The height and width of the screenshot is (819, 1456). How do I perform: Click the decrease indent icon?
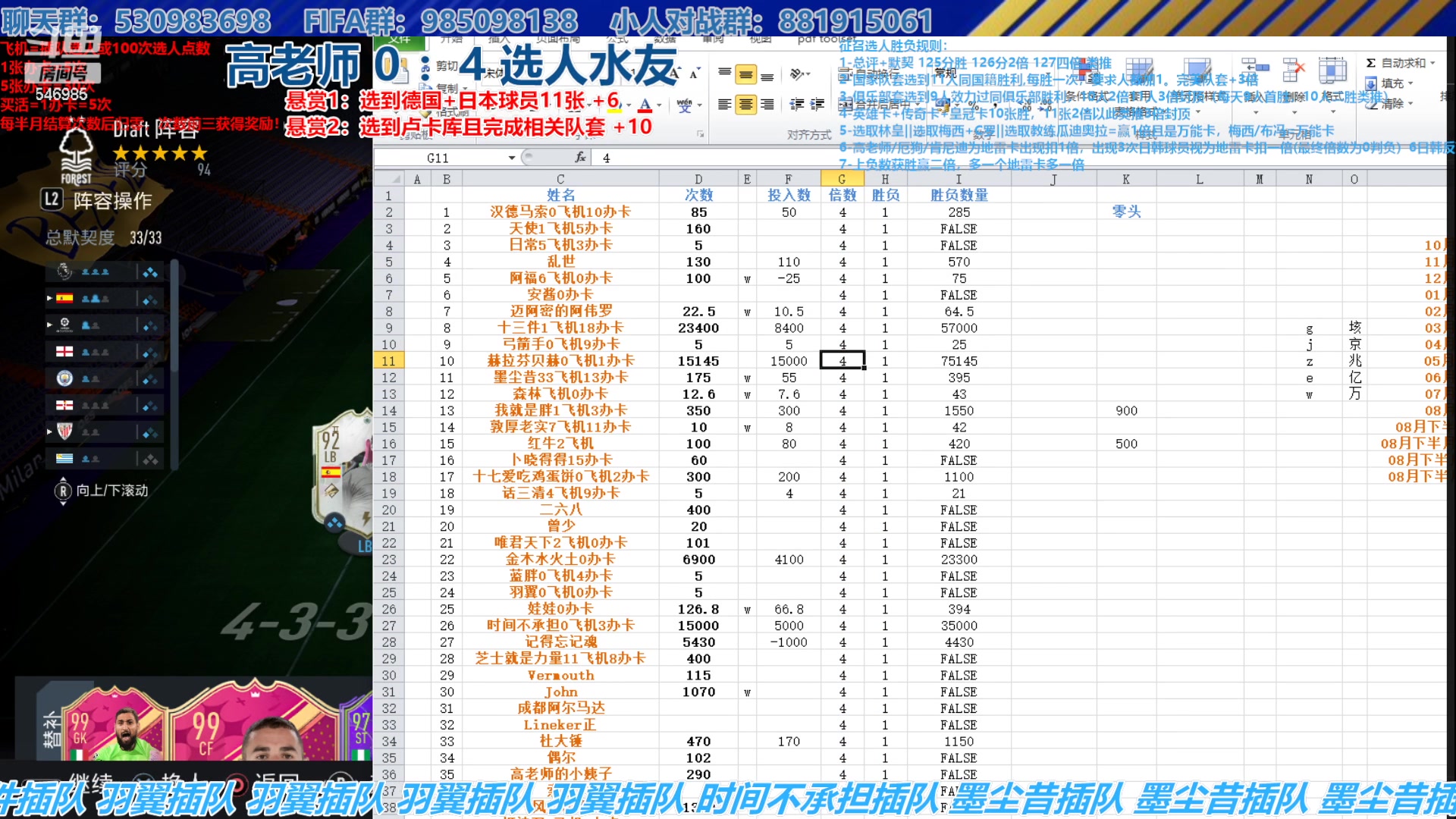pos(797,105)
